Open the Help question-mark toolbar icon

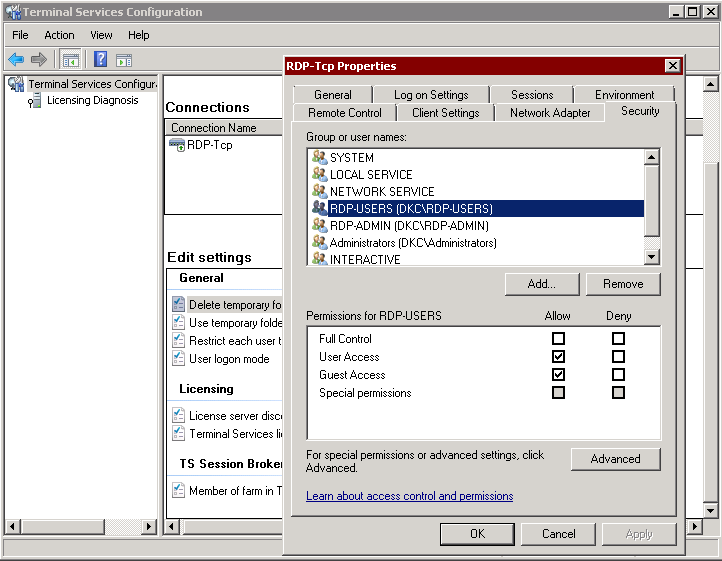(x=100, y=59)
